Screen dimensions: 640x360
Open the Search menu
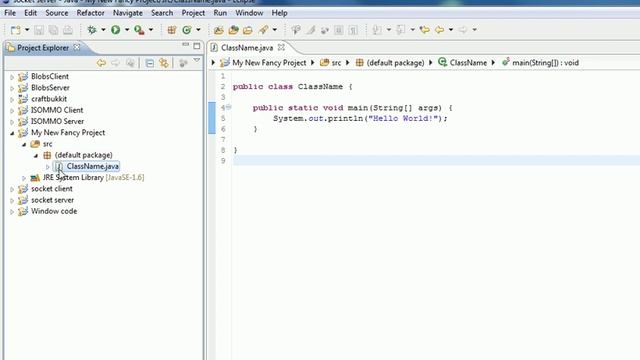point(162,13)
